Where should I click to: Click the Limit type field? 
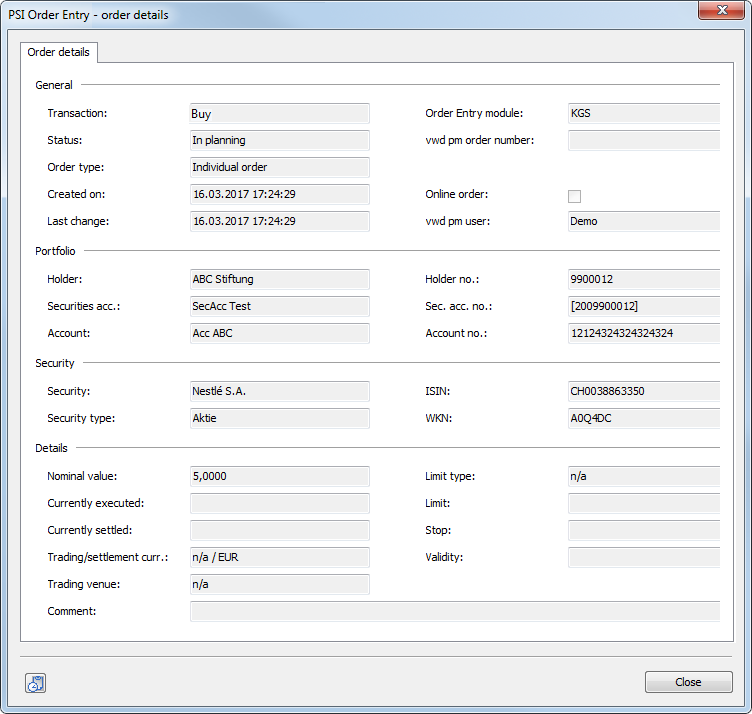[643, 477]
